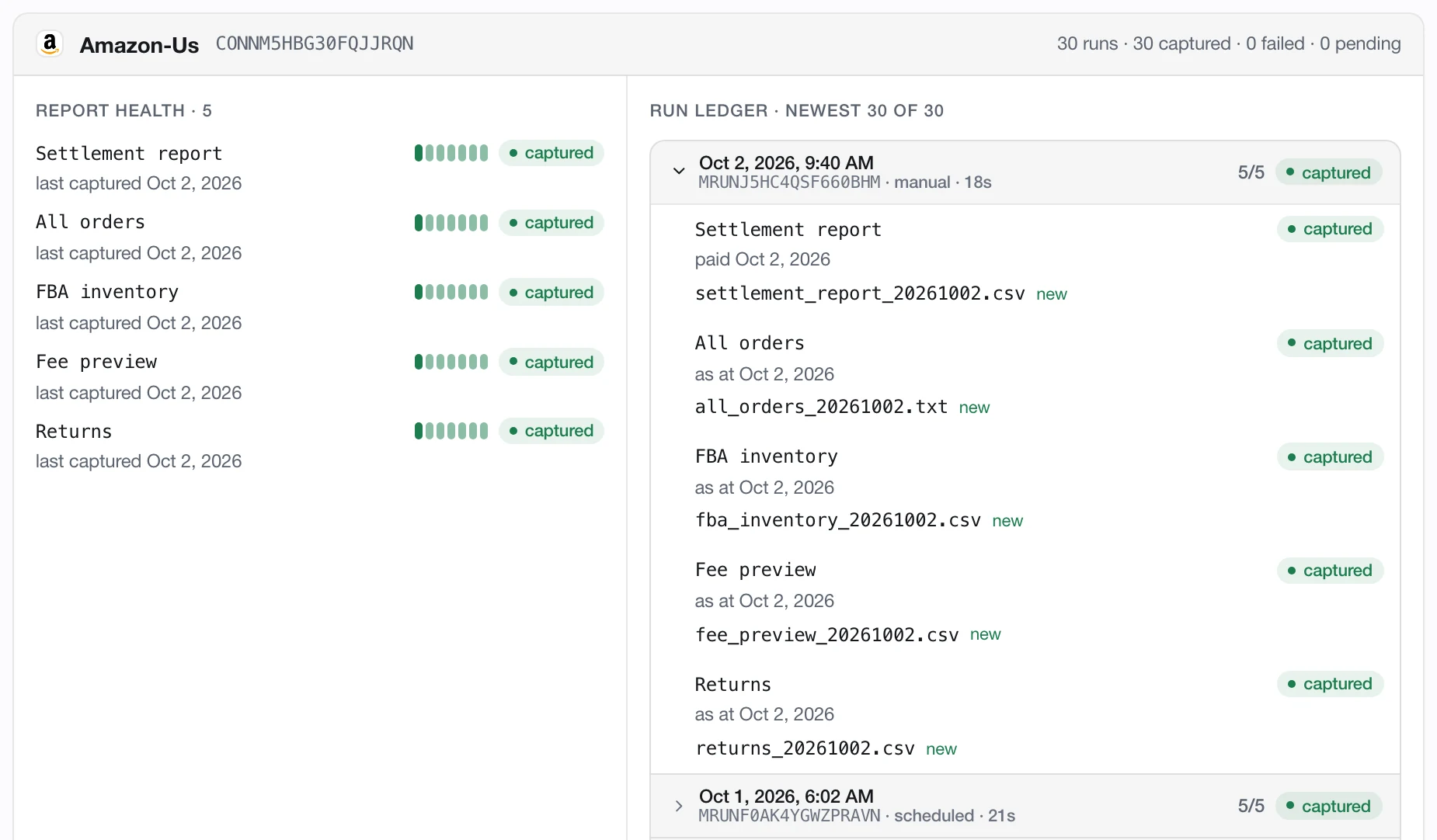
Task: Expand the Oct 1, 2026 6:02 AM run
Action: 679,806
